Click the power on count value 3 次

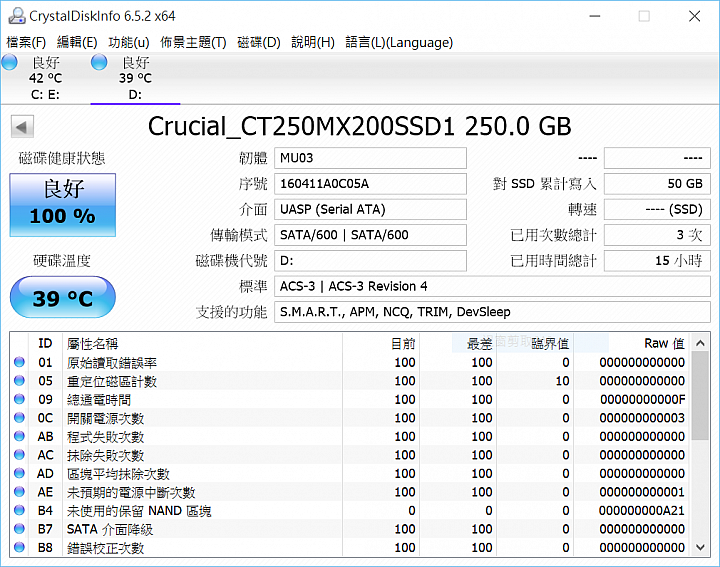657,235
